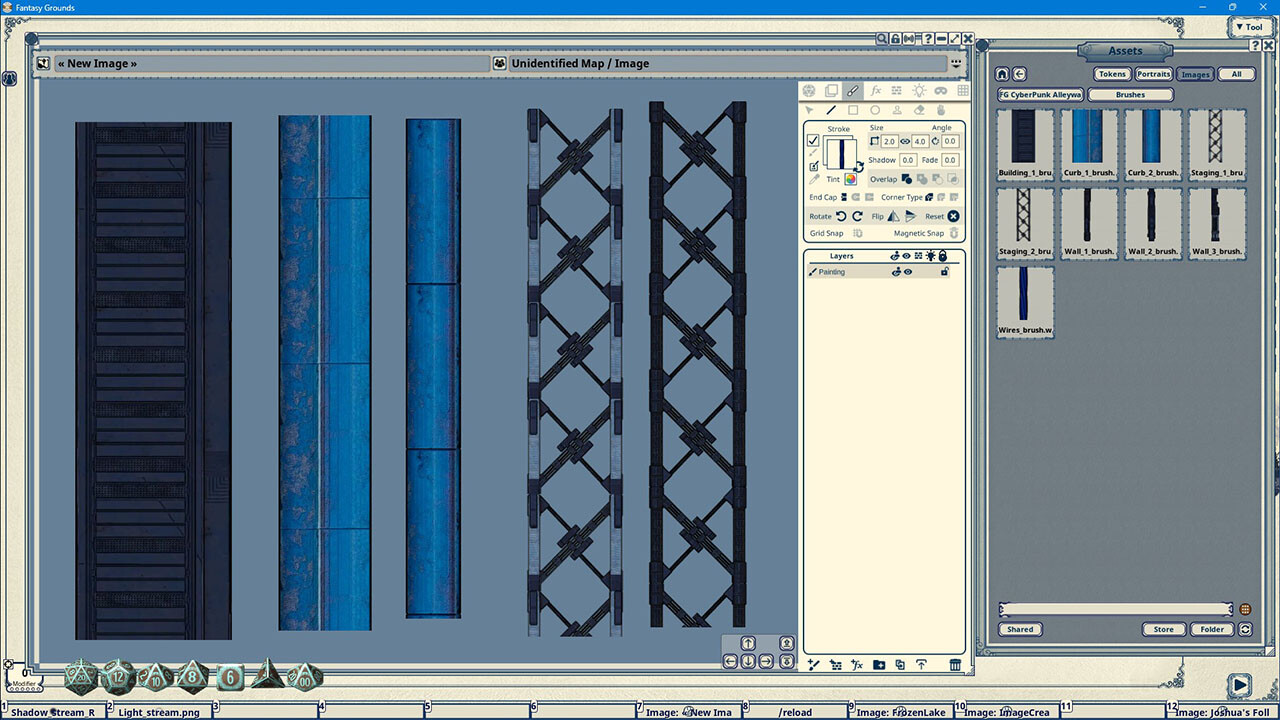Open the image window options menu near Unidentified Map
Image resolution: width=1280 pixels, height=720 pixels.
pos(956,63)
